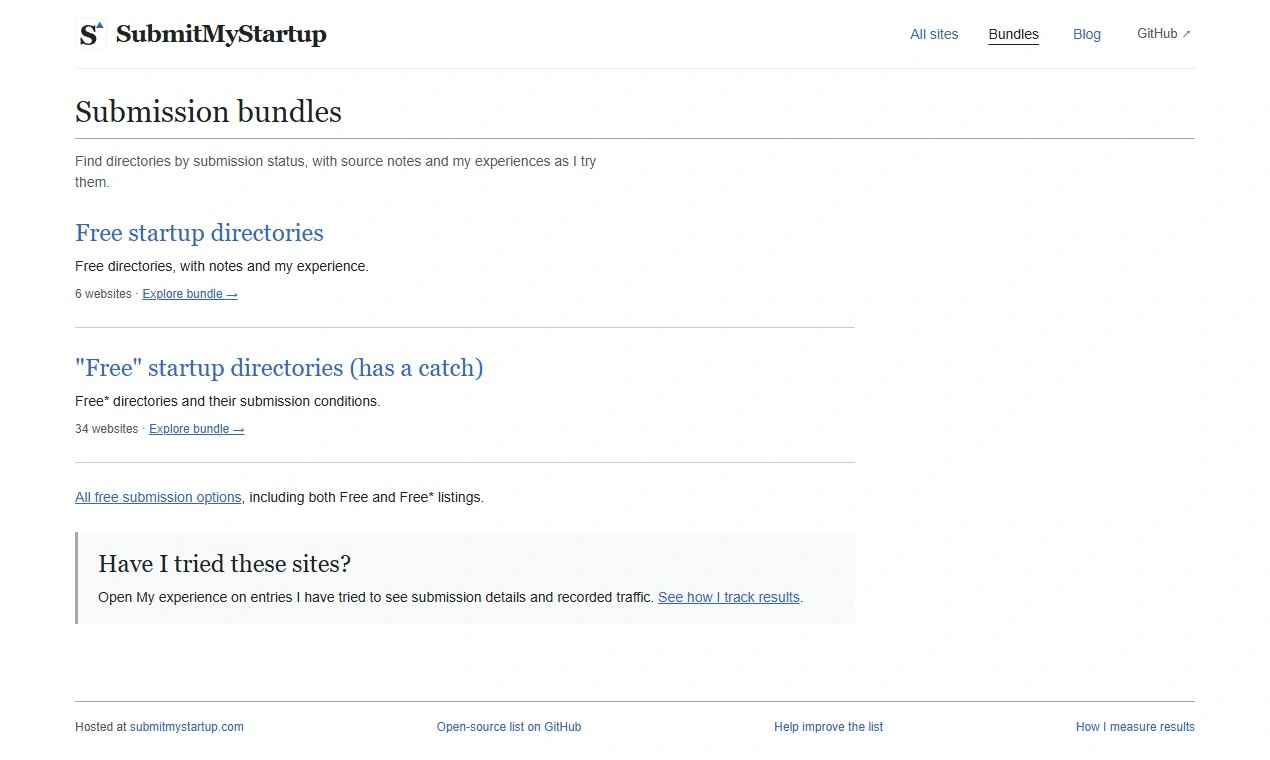This screenshot has height=760, width=1270.
Task: Click the "Find directories by submission status" description
Action: (336, 172)
